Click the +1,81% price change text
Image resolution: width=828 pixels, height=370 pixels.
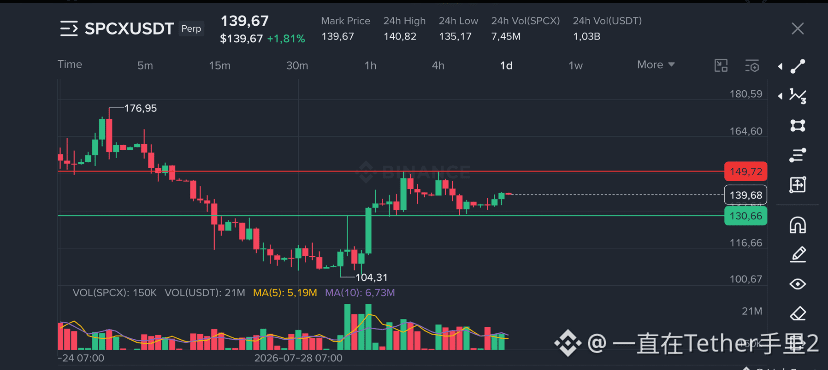286,39
